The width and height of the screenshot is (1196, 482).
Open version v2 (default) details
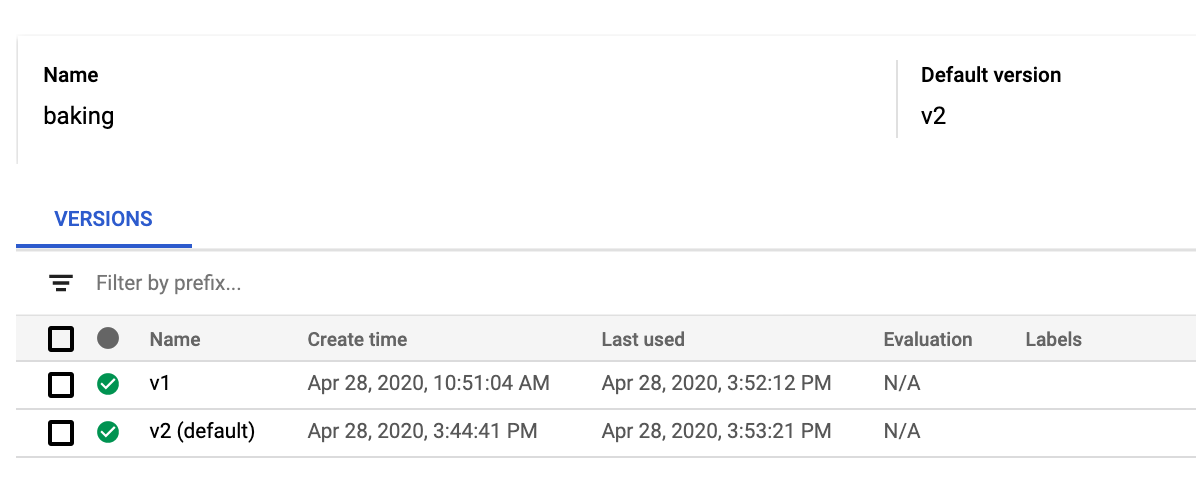202,432
